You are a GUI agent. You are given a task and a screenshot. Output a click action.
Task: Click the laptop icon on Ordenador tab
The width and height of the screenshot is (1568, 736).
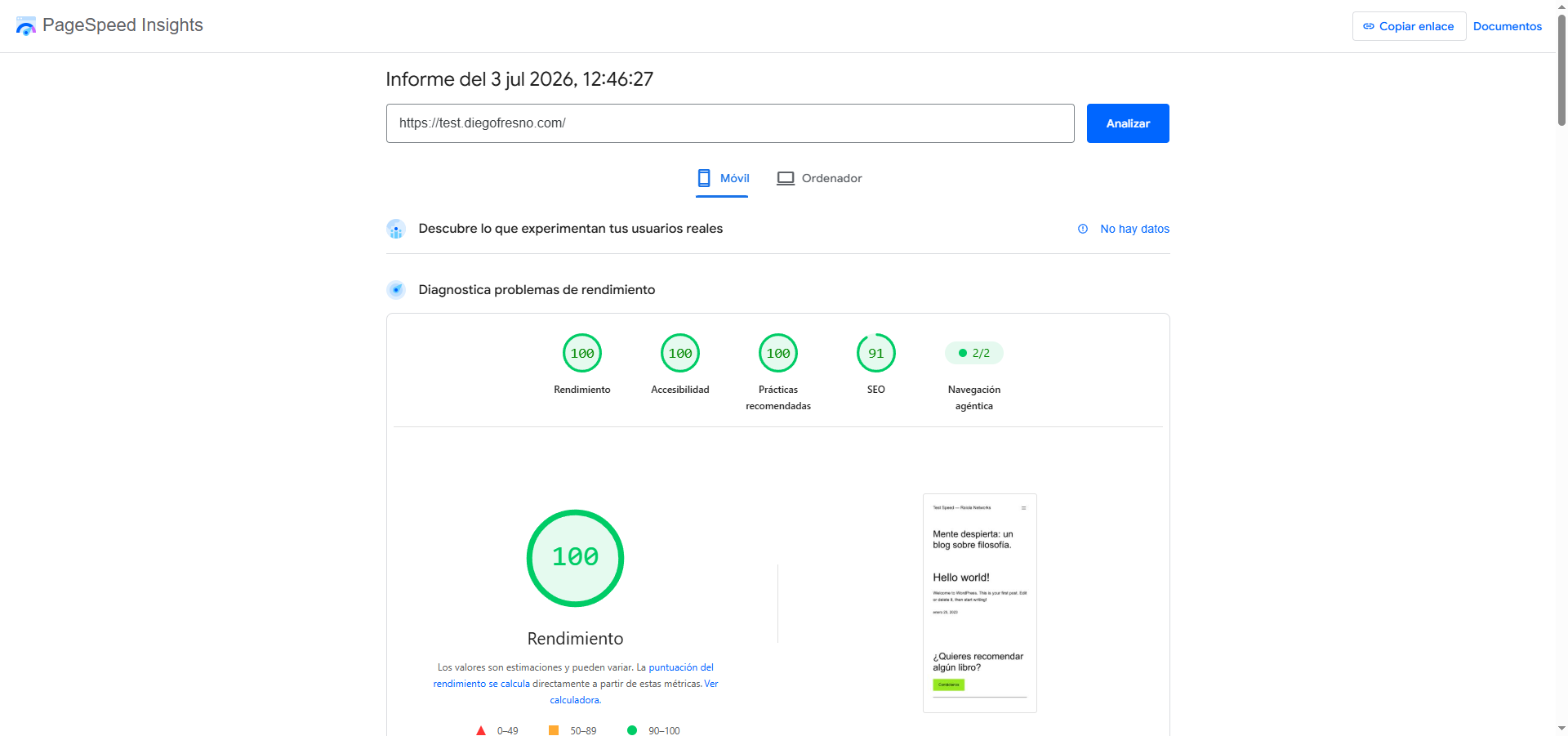[x=786, y=178]
